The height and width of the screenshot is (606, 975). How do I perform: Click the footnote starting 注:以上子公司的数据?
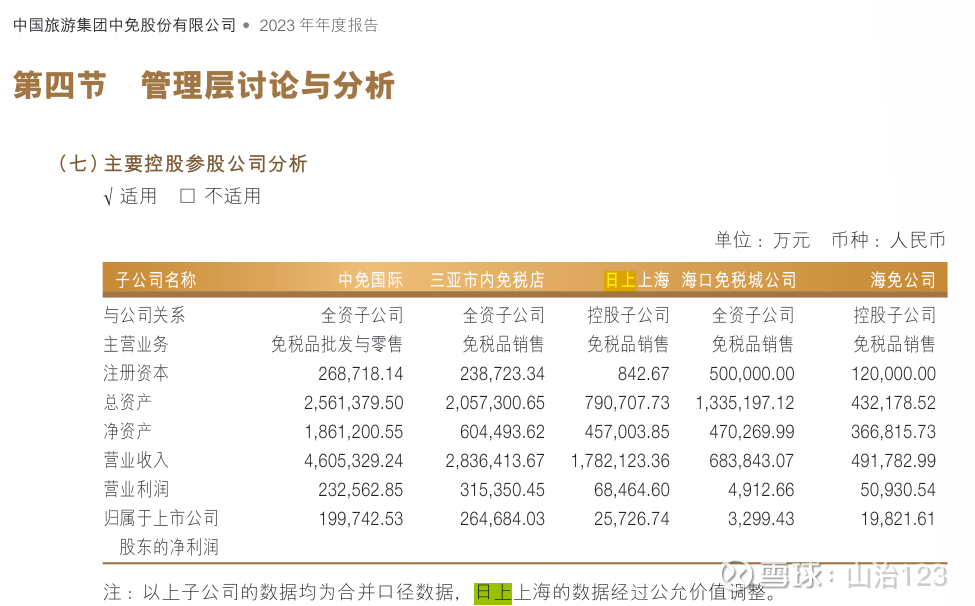(x=440, y=593)
